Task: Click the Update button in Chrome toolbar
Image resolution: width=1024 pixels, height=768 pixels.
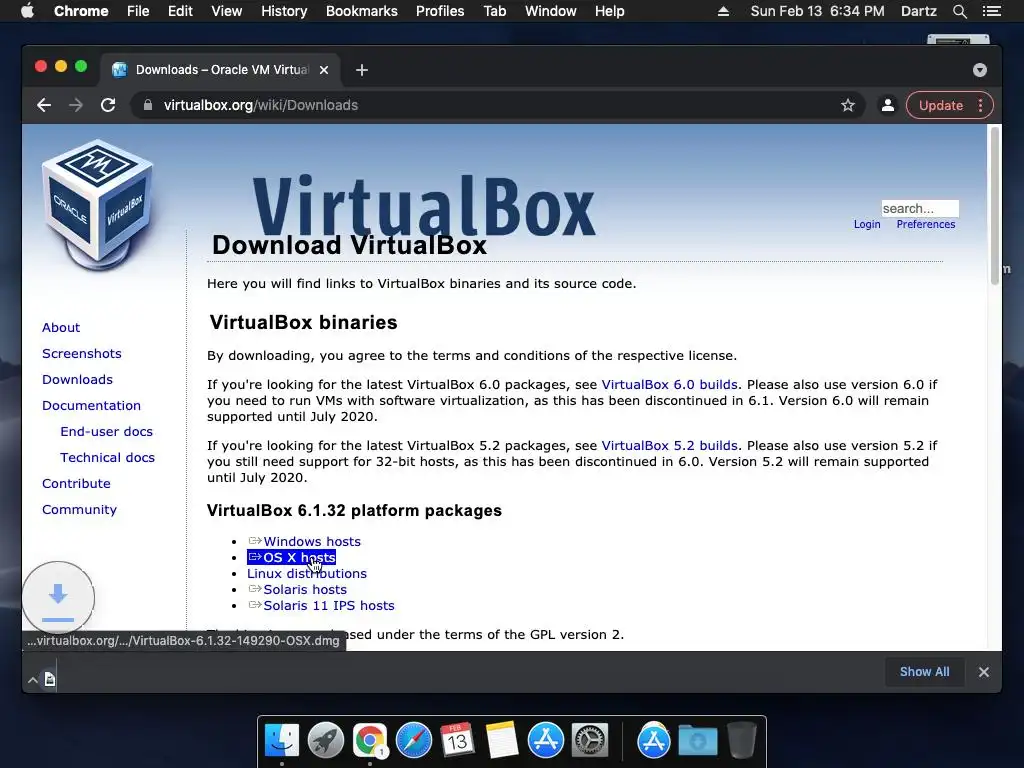Action: coord(940,105)
